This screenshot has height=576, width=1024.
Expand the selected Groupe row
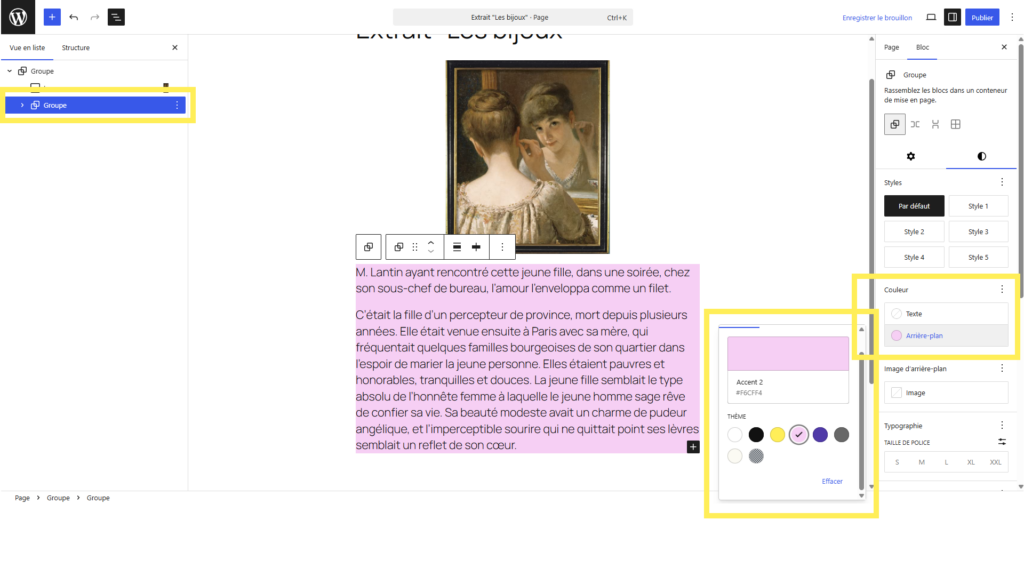click(22, 105)
